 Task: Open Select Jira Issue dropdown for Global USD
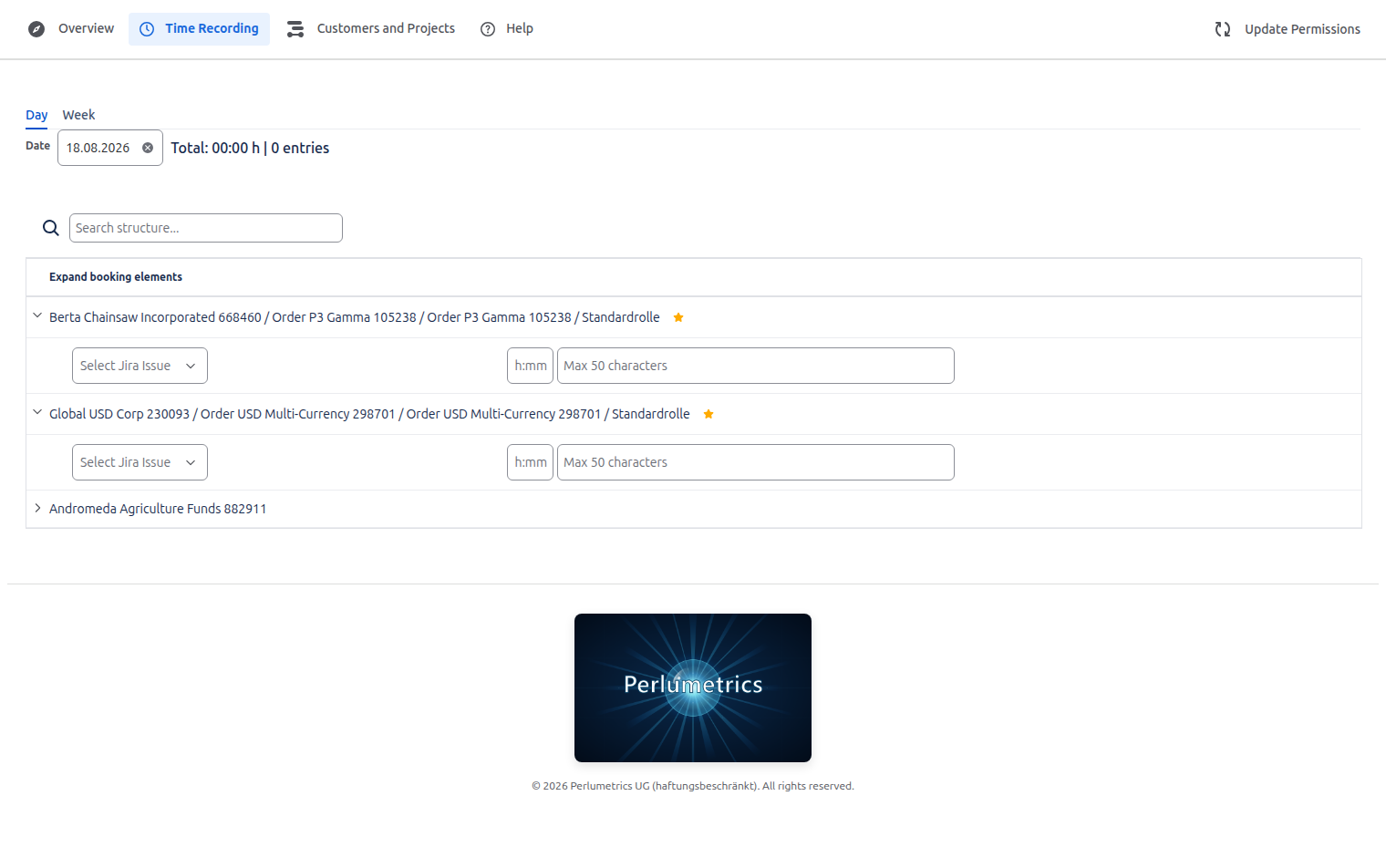point(140,462)
